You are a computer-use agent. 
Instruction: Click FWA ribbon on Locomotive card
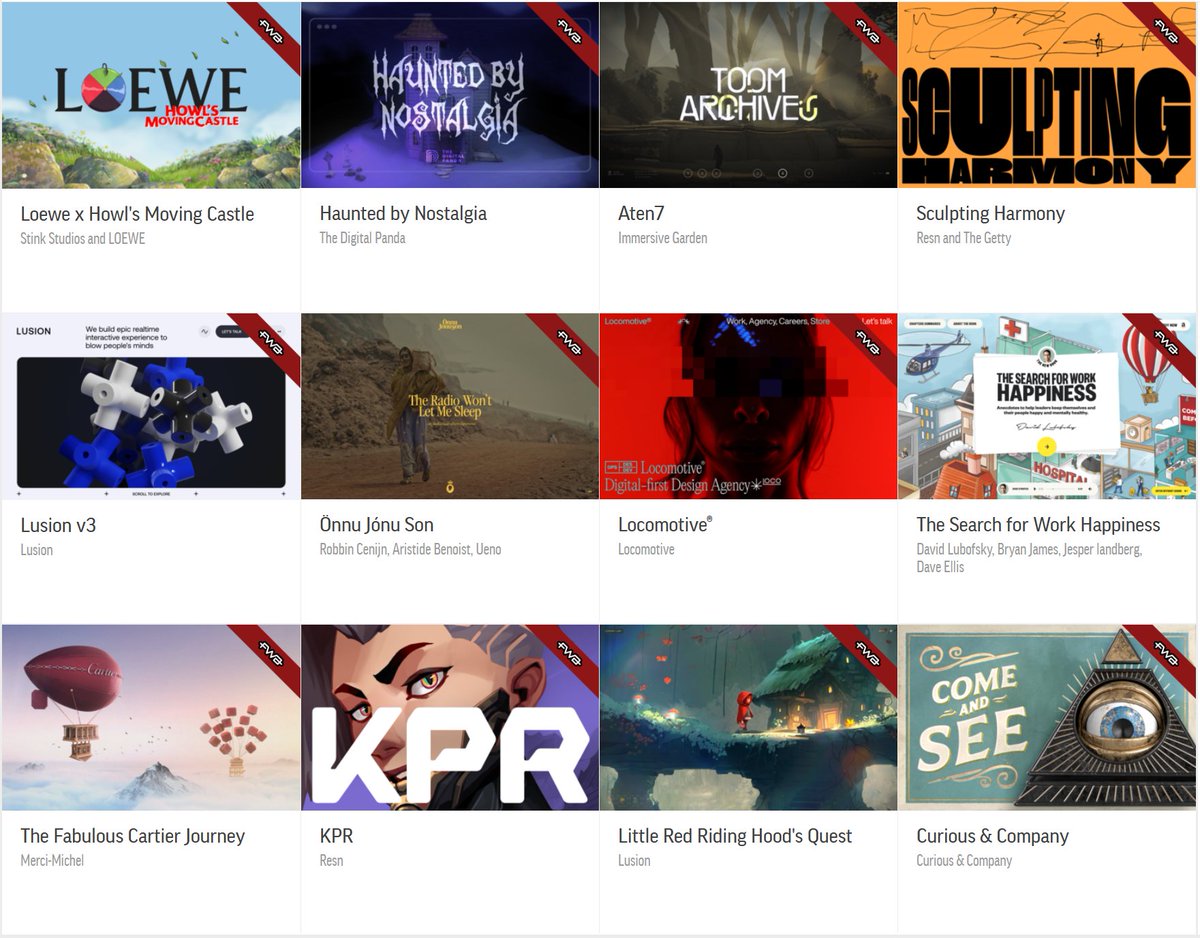pyautogui.click(x=867, y=342)
